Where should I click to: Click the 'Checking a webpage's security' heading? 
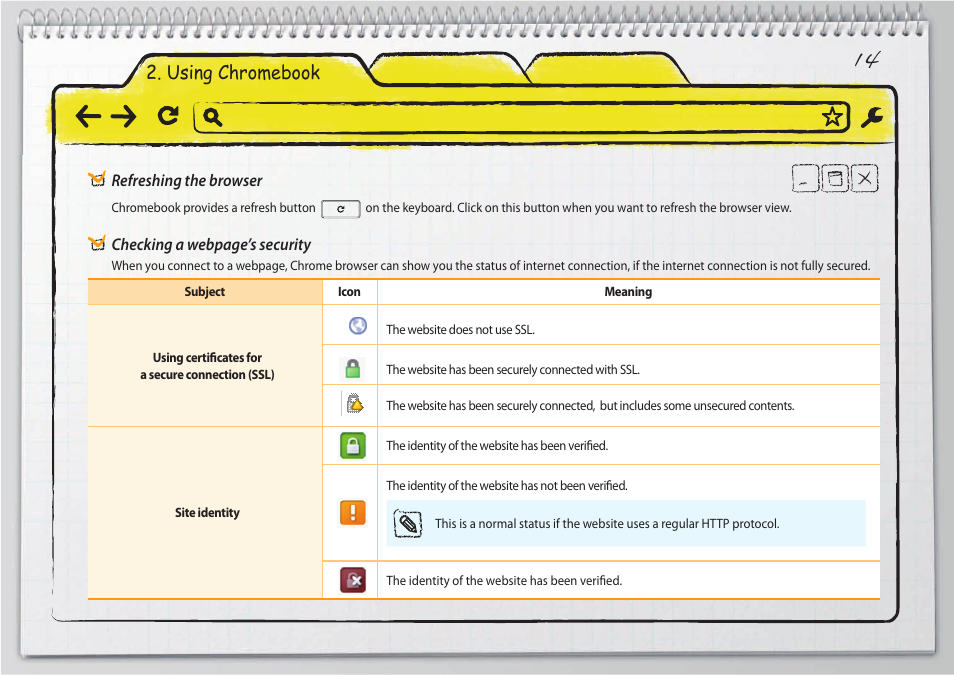pyautogui.click(x=211, y=244)
